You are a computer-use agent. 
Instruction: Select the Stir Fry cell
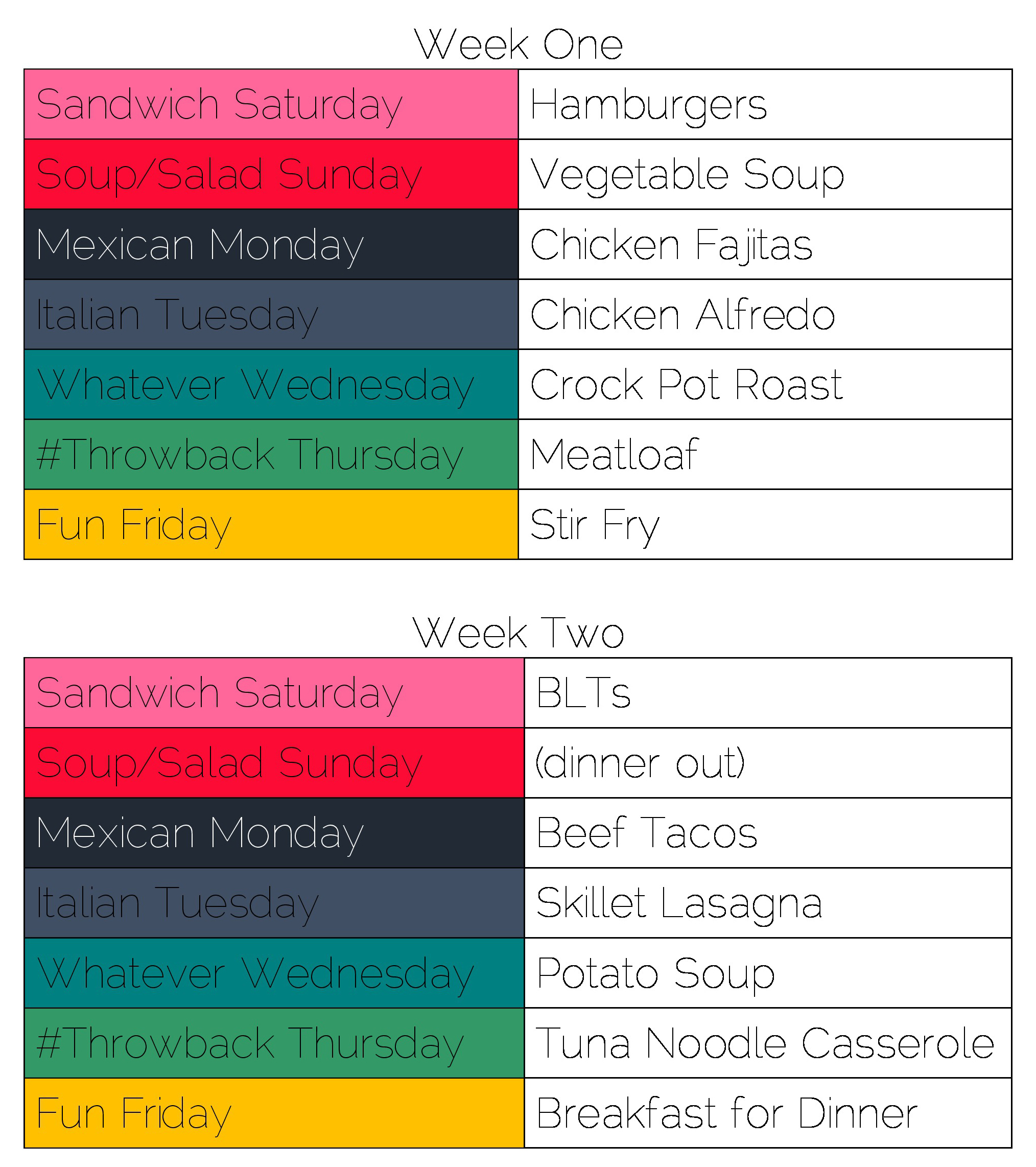pos(764,525)
